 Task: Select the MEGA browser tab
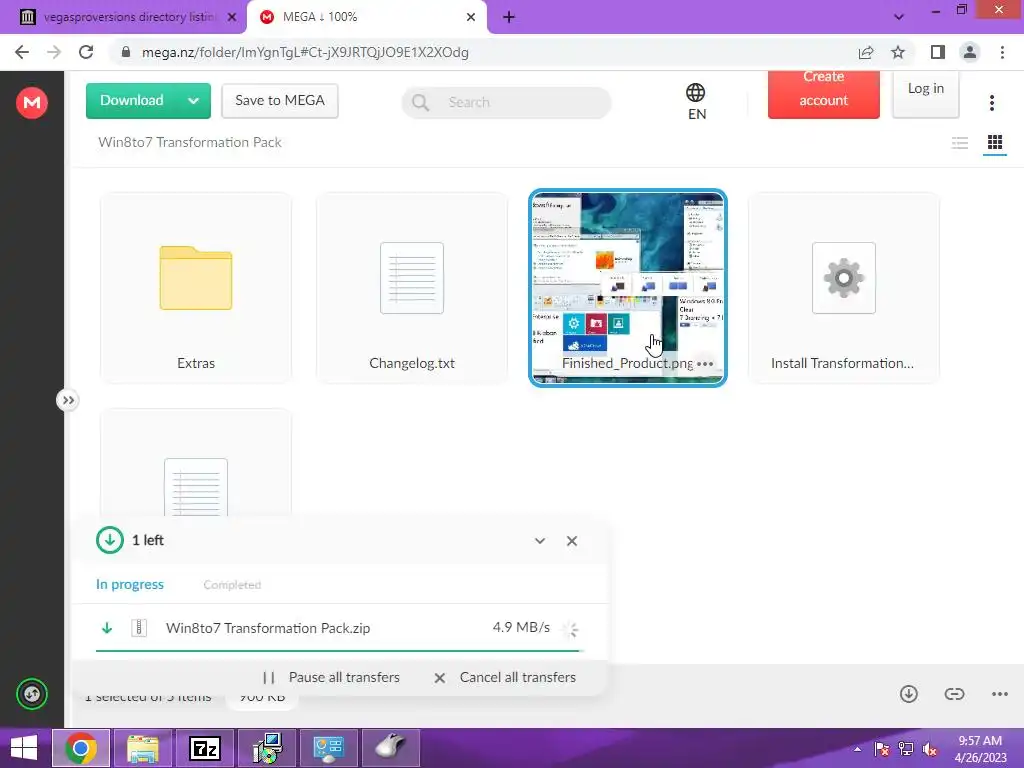366,17
